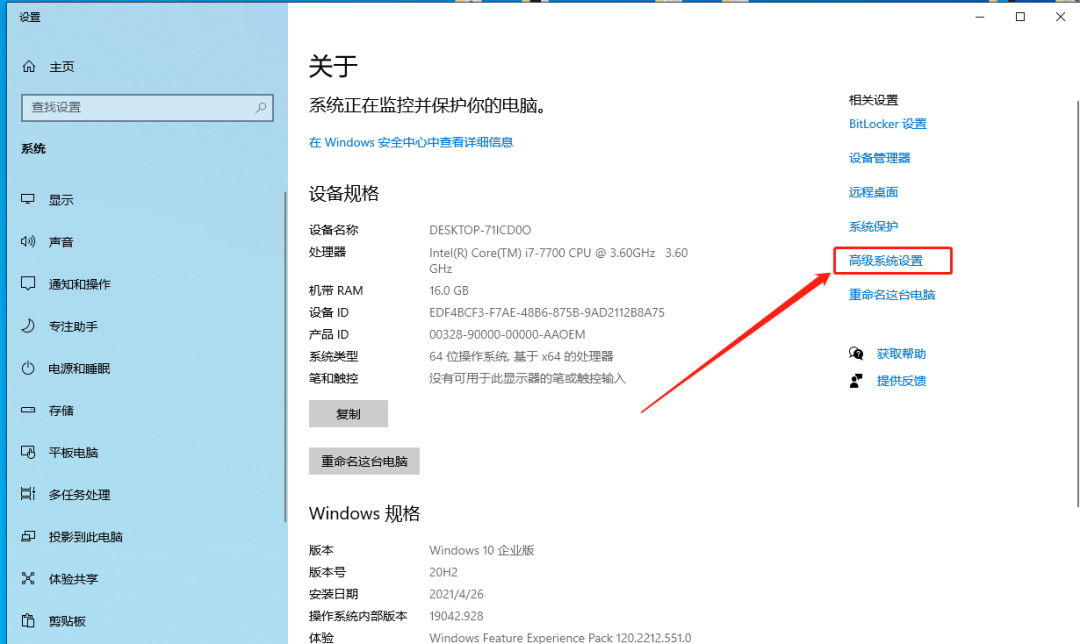This screenshot has width=1080, height=644.
Task: Click the version number value 20H2
Action: pos(444,572)
